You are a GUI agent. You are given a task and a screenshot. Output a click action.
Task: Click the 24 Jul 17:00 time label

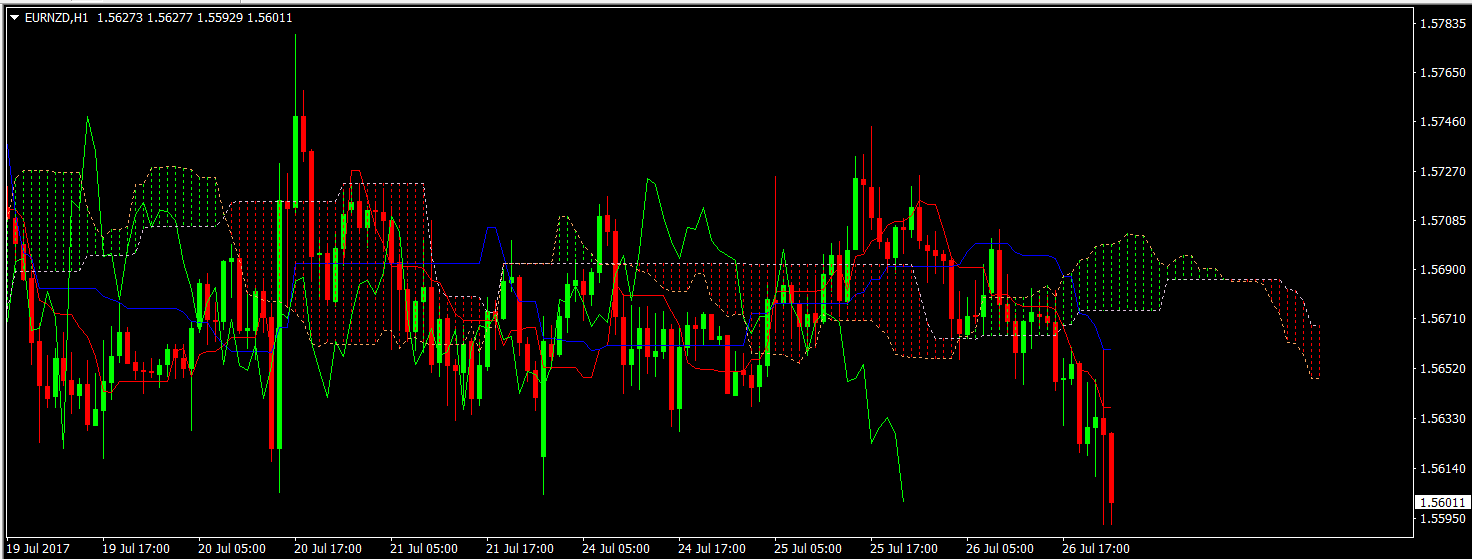pyautogui.click(x=713, y=549)
